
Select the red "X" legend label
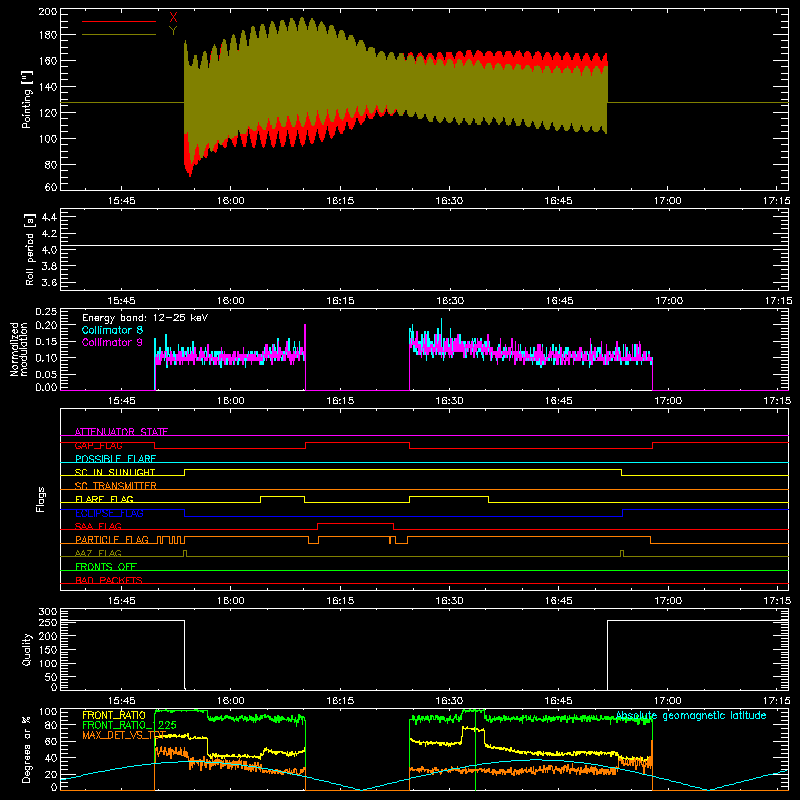pyautogui.click(x=173, y=18)
